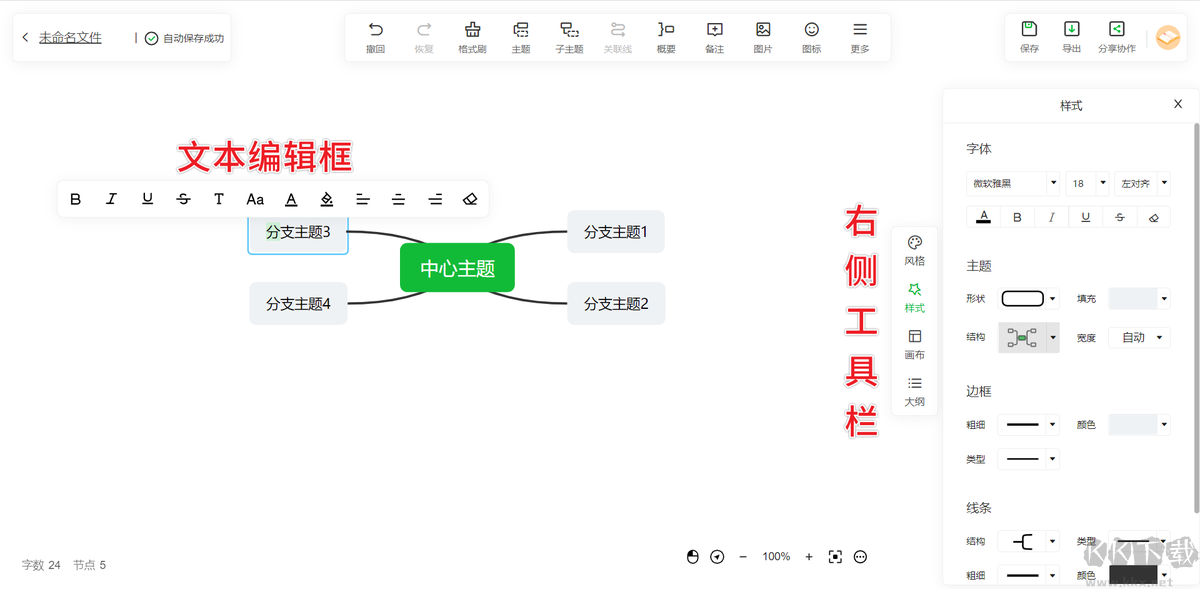Open the 结构 structure layout dropdown
Screen dimensions: 1200x589
1028,337
